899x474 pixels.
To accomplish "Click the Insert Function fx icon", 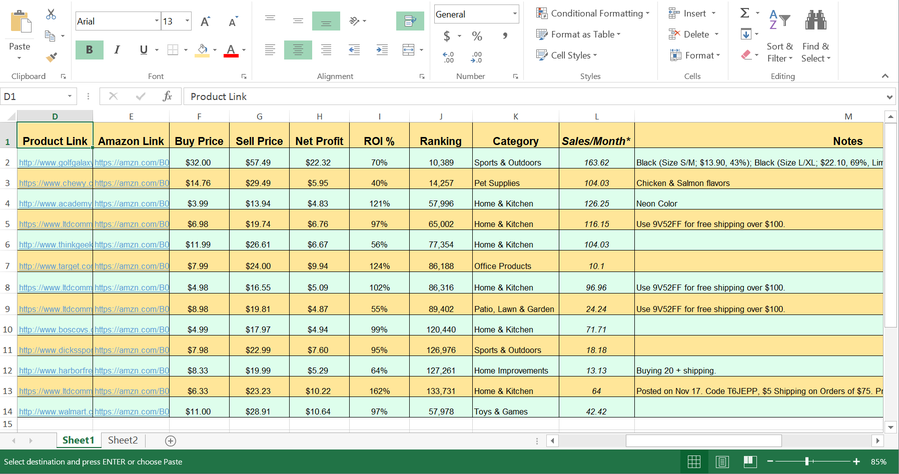I will [167, 96].
